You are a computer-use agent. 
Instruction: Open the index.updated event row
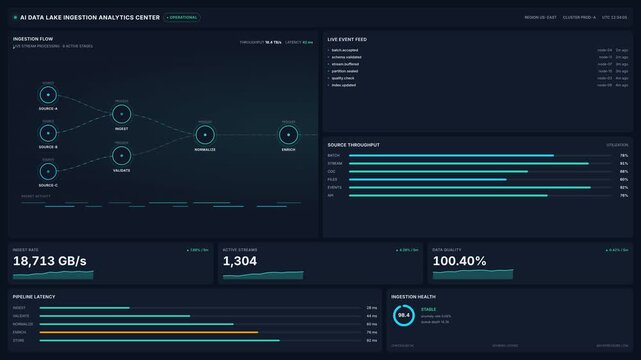[x=477, y=85]
